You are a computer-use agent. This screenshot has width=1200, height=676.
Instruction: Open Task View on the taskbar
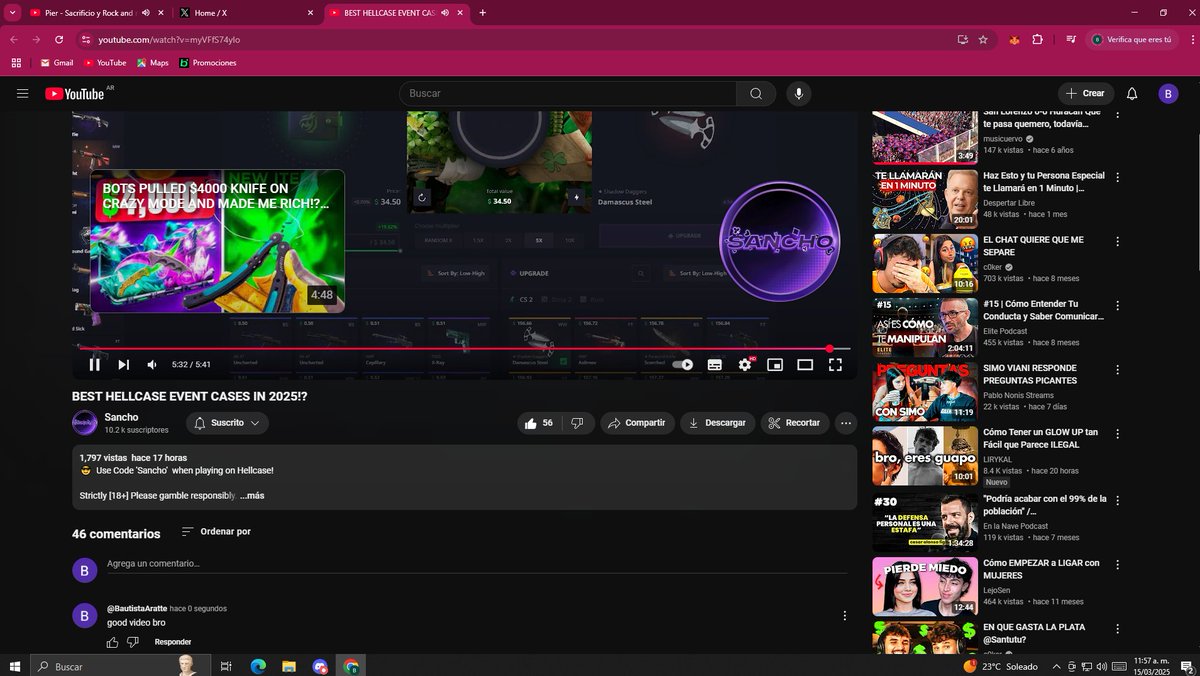point(226,666)
